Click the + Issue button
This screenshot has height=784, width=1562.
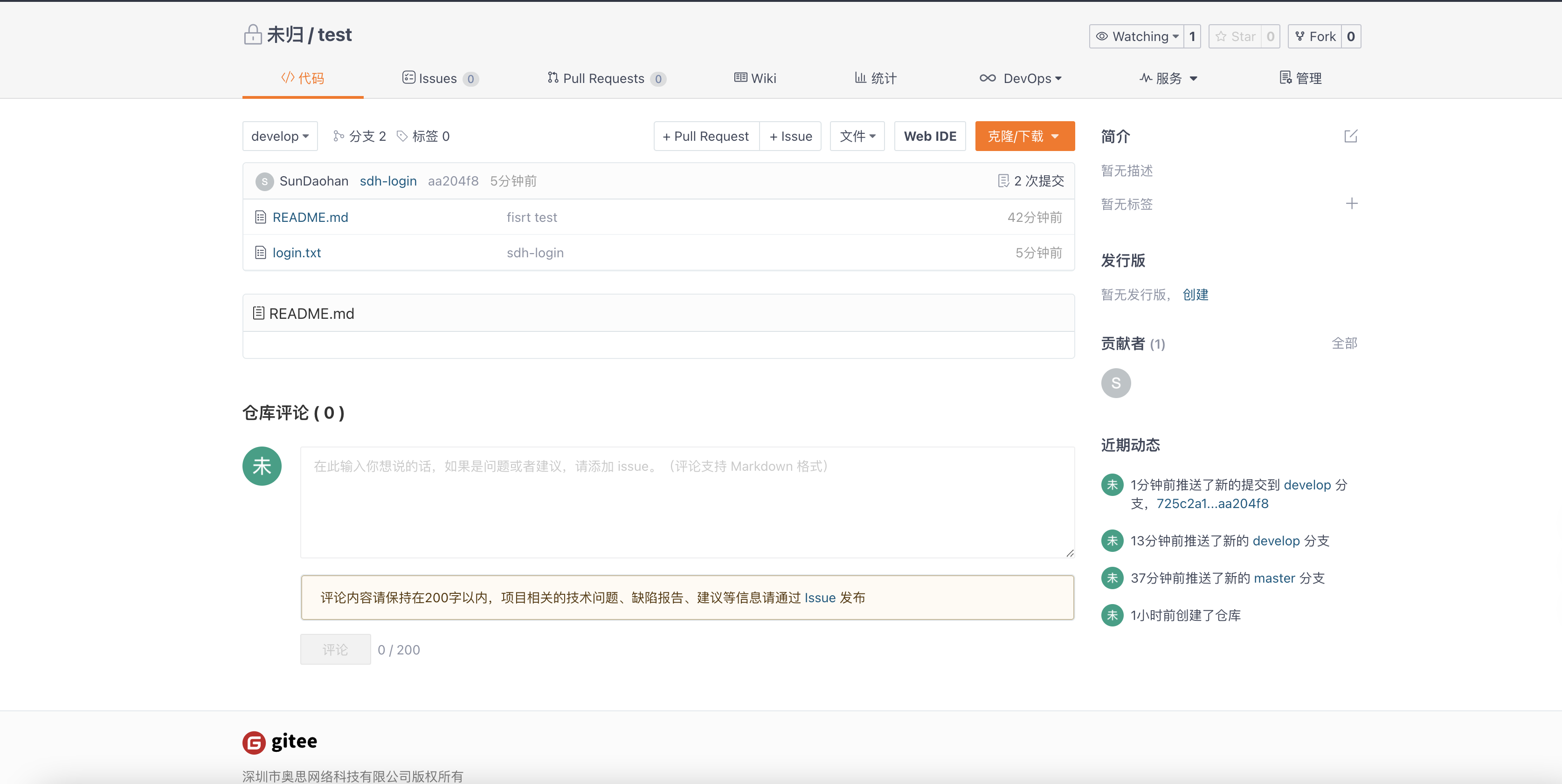click(791, 137)
